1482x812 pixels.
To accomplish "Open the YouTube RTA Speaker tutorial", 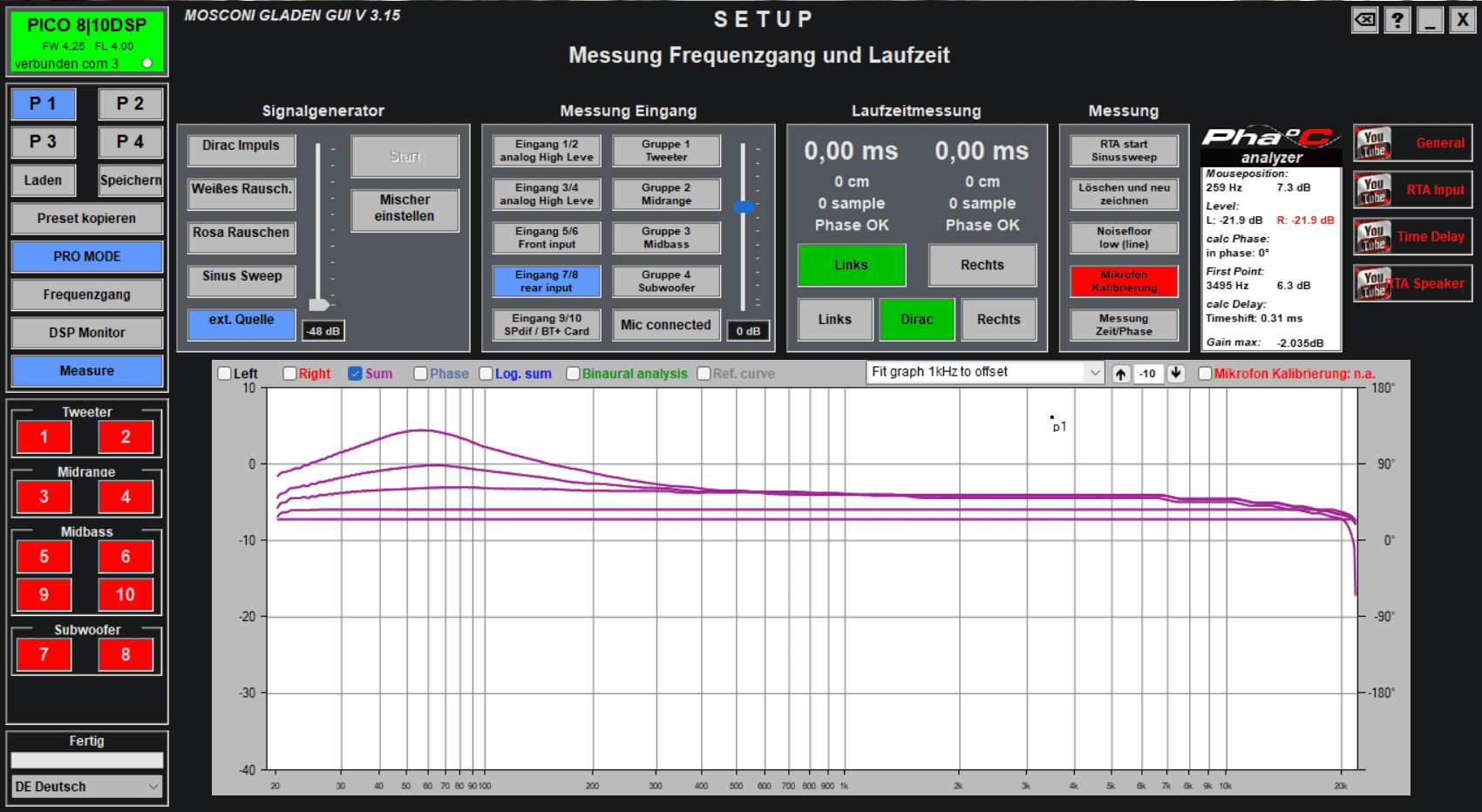I will [x=1412, y=284].
